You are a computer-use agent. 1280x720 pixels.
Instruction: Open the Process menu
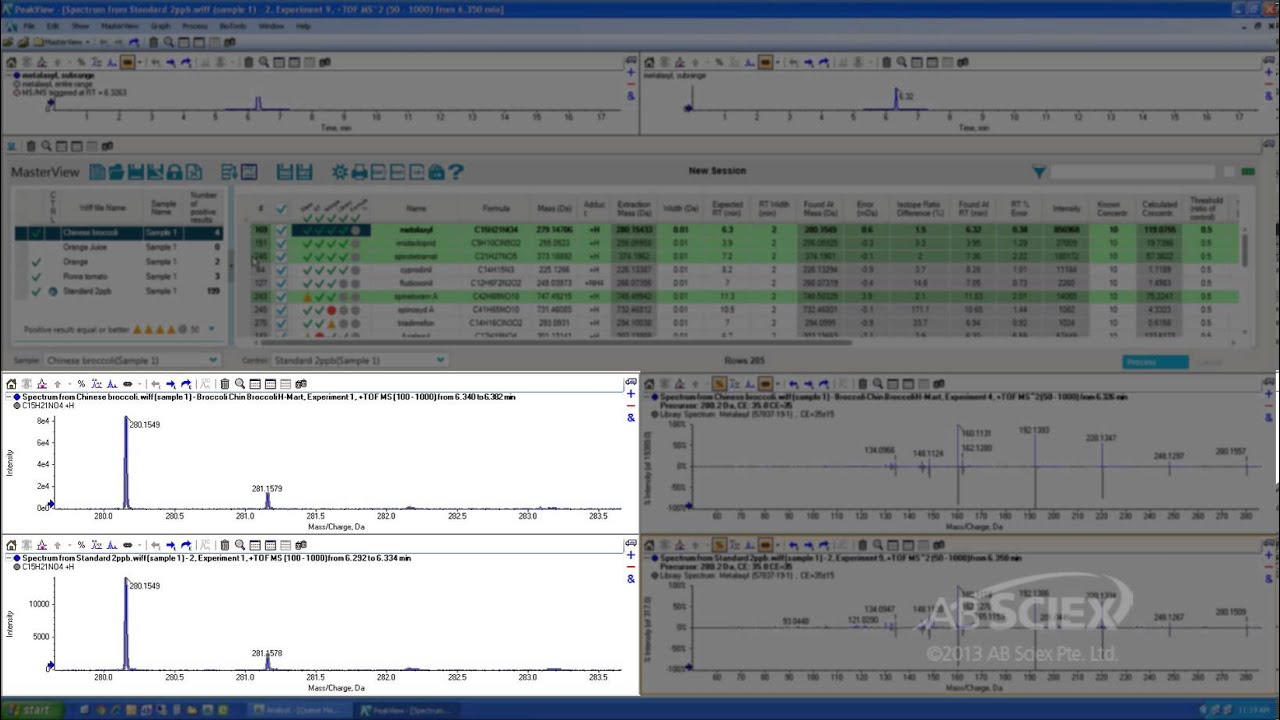[x=195, y=25]
